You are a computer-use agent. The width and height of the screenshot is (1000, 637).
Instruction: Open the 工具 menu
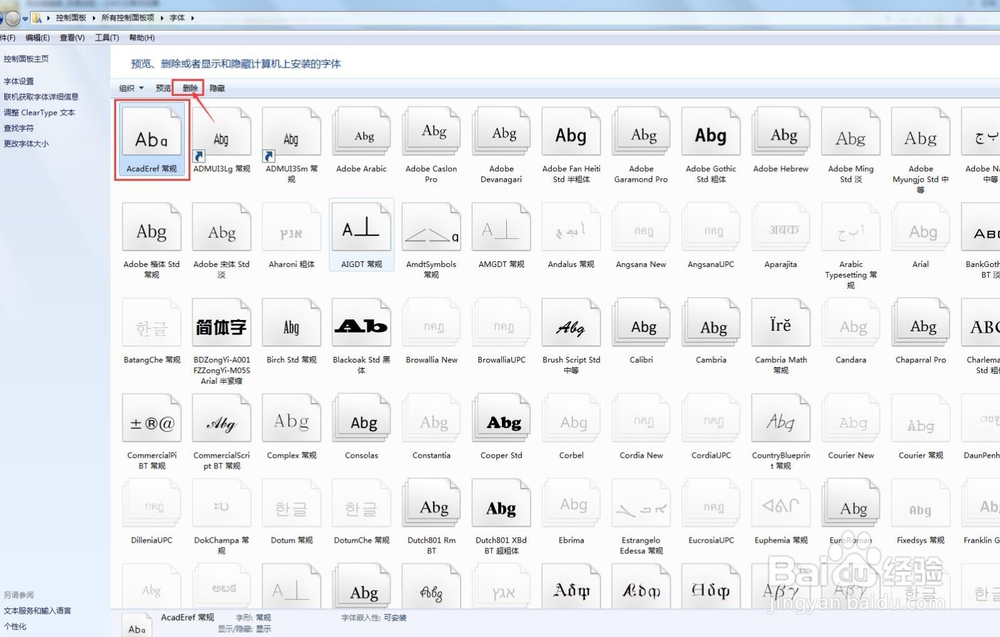[x=106, y=37]
